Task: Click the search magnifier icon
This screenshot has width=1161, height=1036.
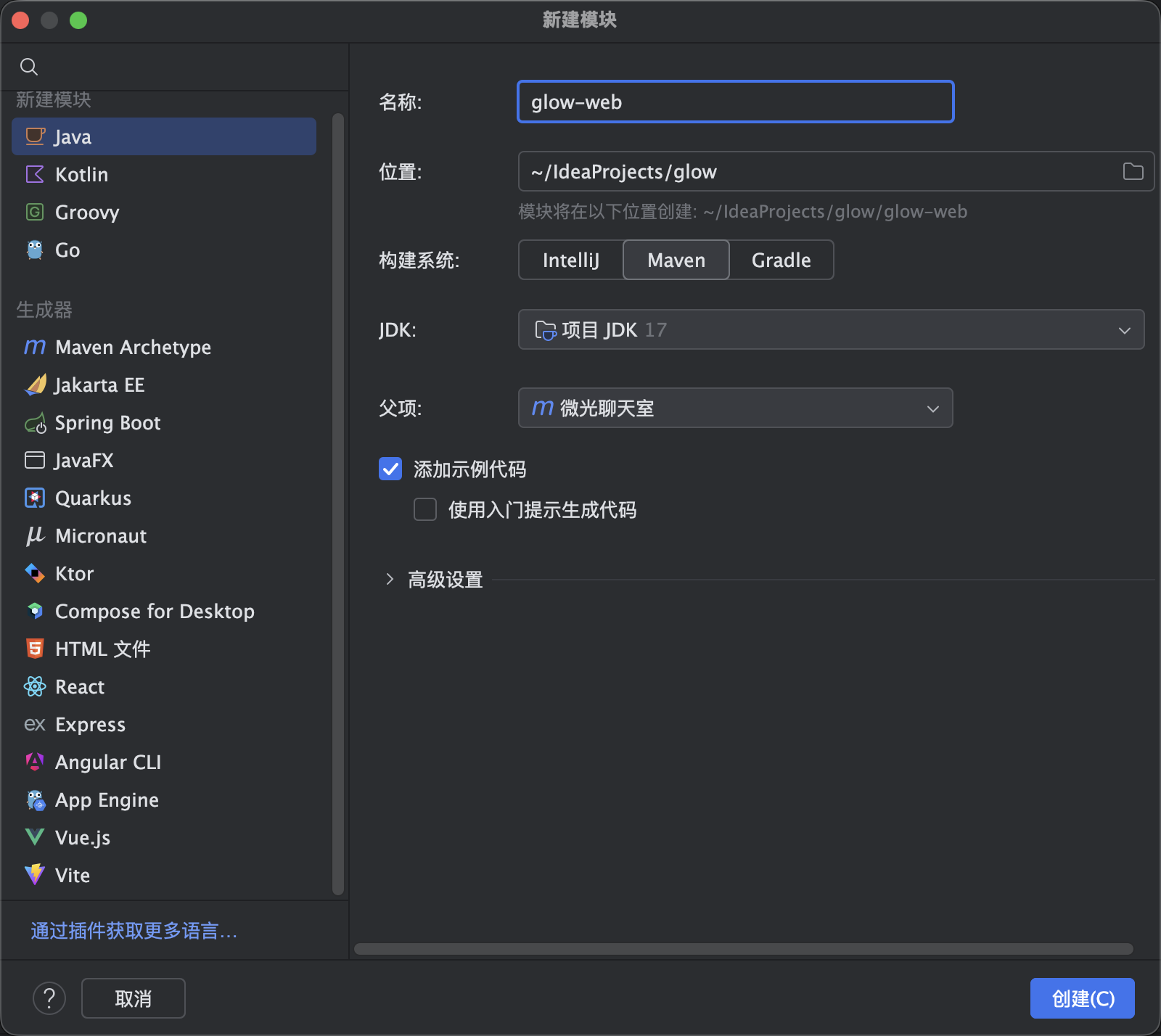Action: click(29, 67)
